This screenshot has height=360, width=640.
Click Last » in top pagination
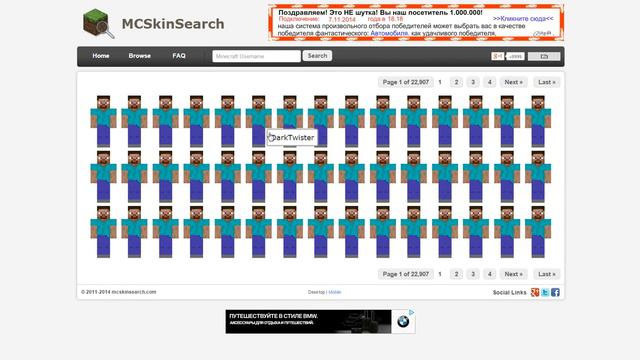coord(547,82)
